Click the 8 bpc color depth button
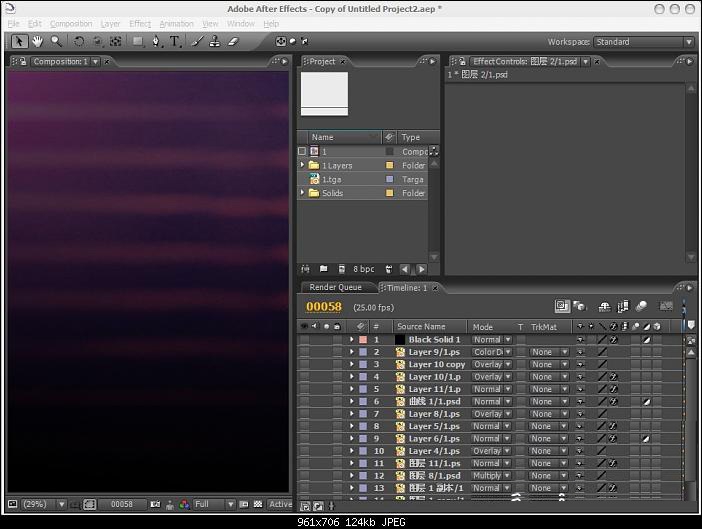This screenshot has height=529, width=702. tap(363, 269)
